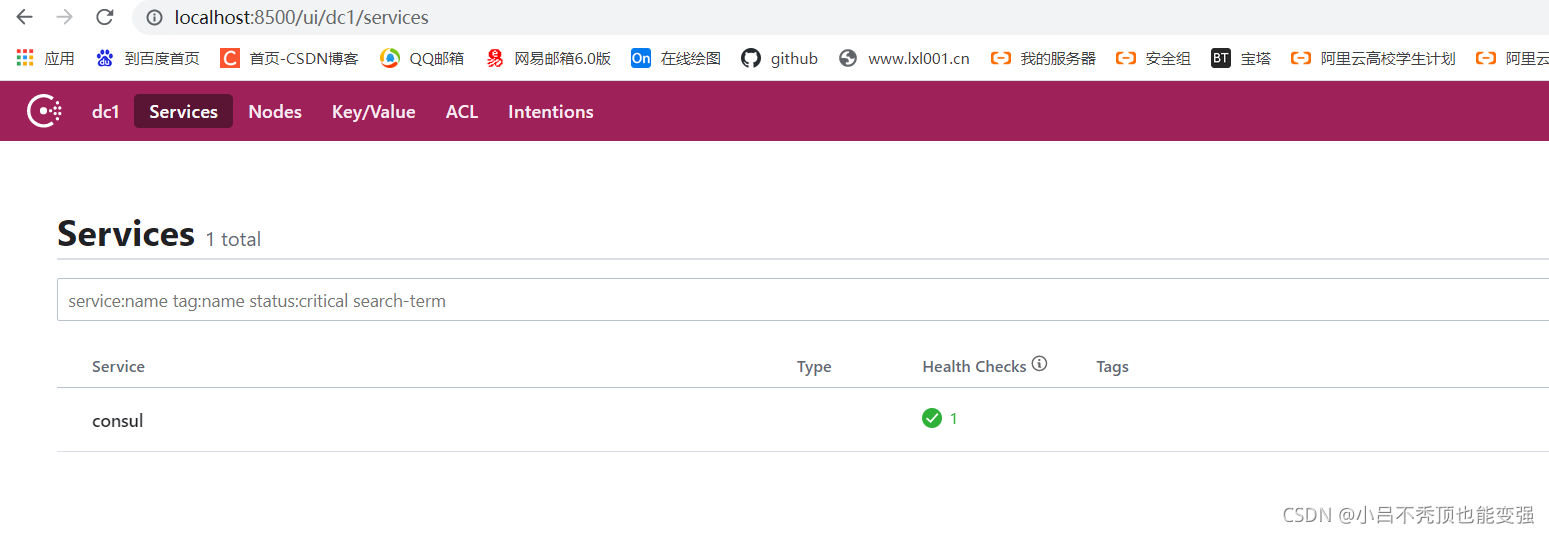This screenshot has width=1549, height=533.
Task: Reload the page with refresh icon
Action: (104, 17)
